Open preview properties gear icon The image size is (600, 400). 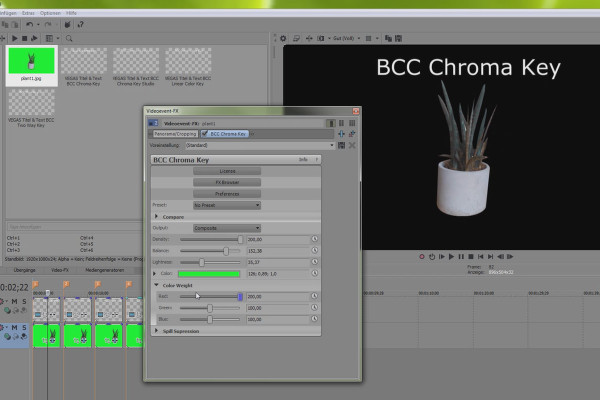pos(283,38)
